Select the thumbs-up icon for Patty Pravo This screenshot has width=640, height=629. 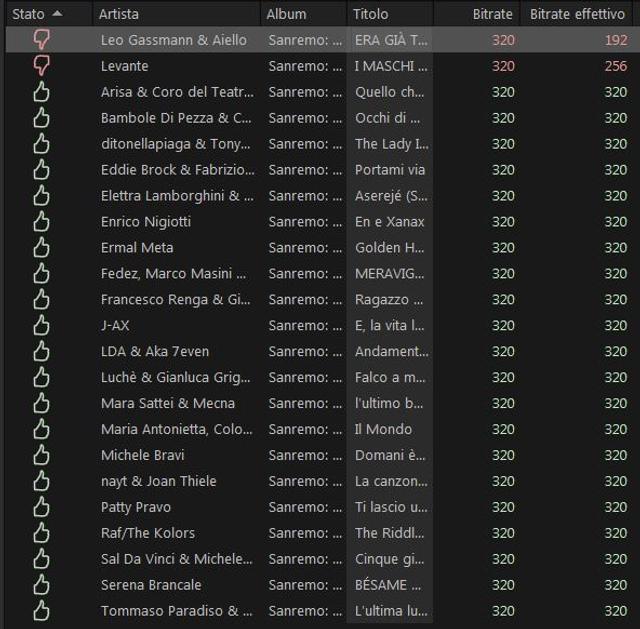41,507
